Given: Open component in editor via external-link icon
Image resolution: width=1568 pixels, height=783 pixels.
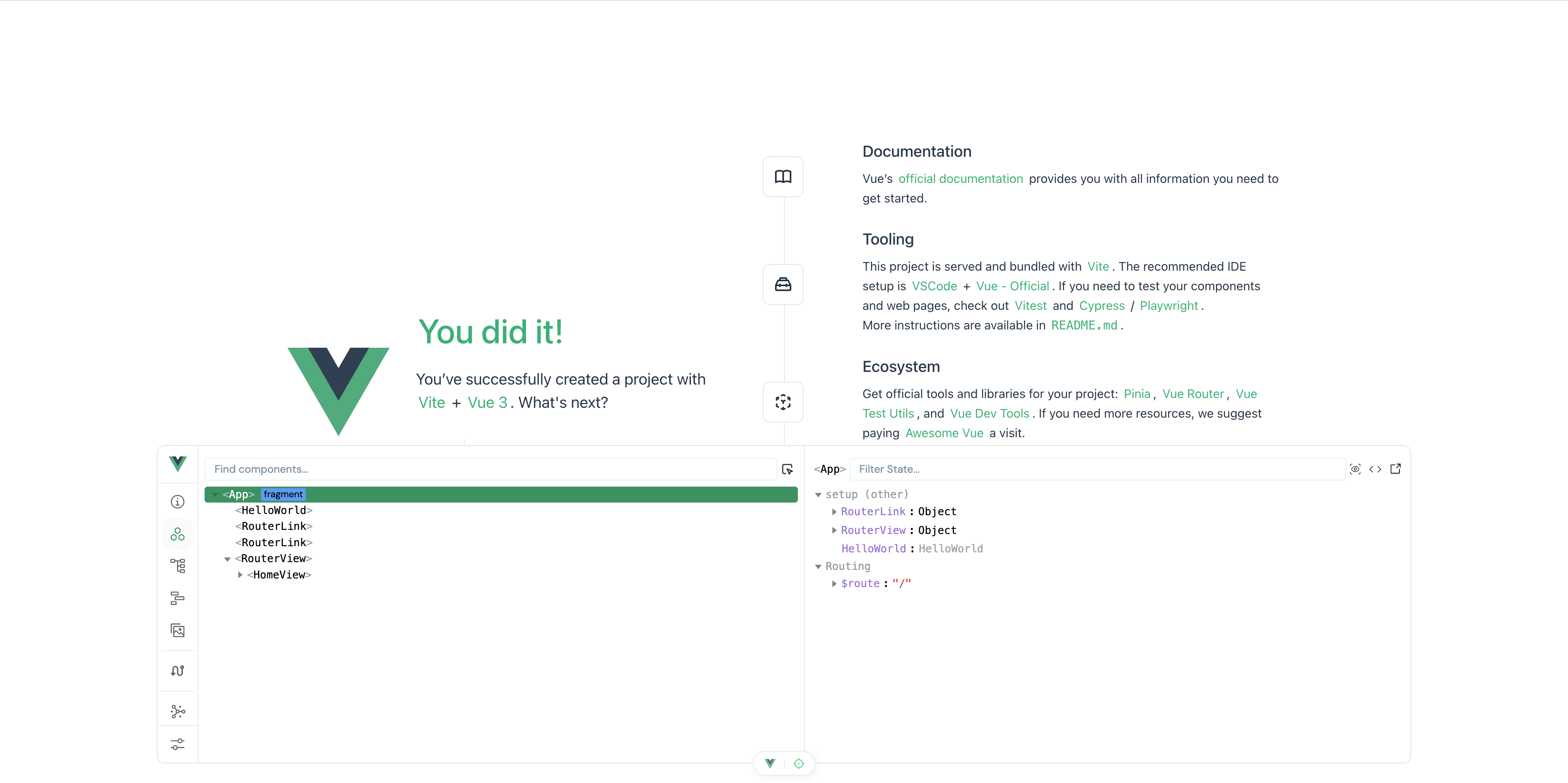Looking at the screenshot, I should tap(1396, 469).
